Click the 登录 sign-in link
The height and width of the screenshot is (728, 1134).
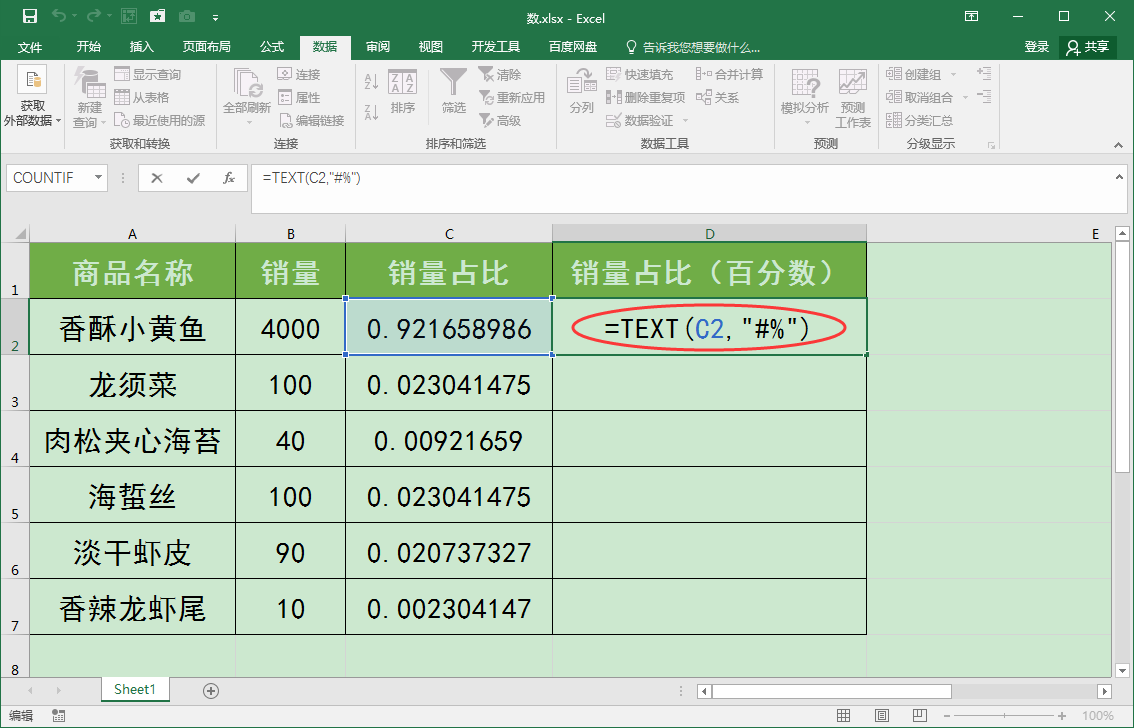pos(1036,47)
